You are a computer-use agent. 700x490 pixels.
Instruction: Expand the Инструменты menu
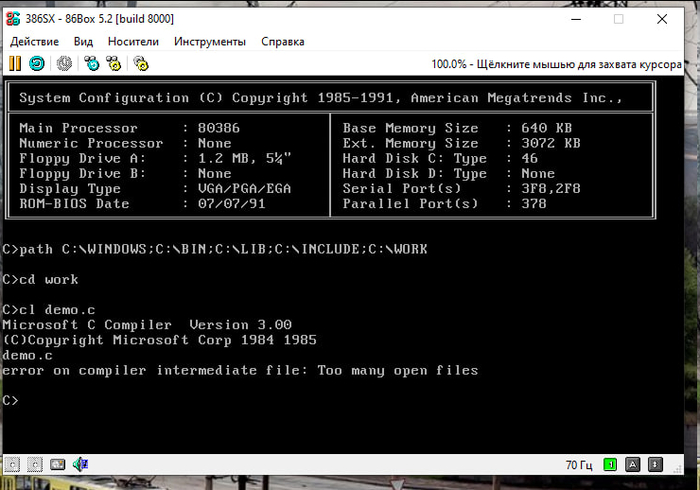pos(209,42)
